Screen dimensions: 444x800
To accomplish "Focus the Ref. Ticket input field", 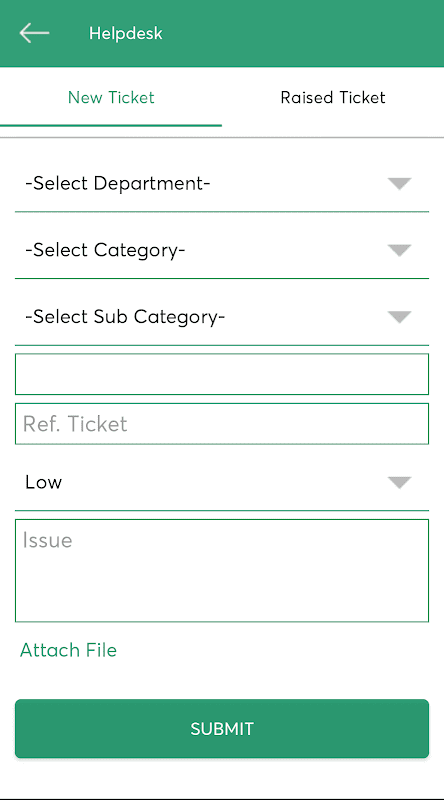I will [x=222, y=424].
